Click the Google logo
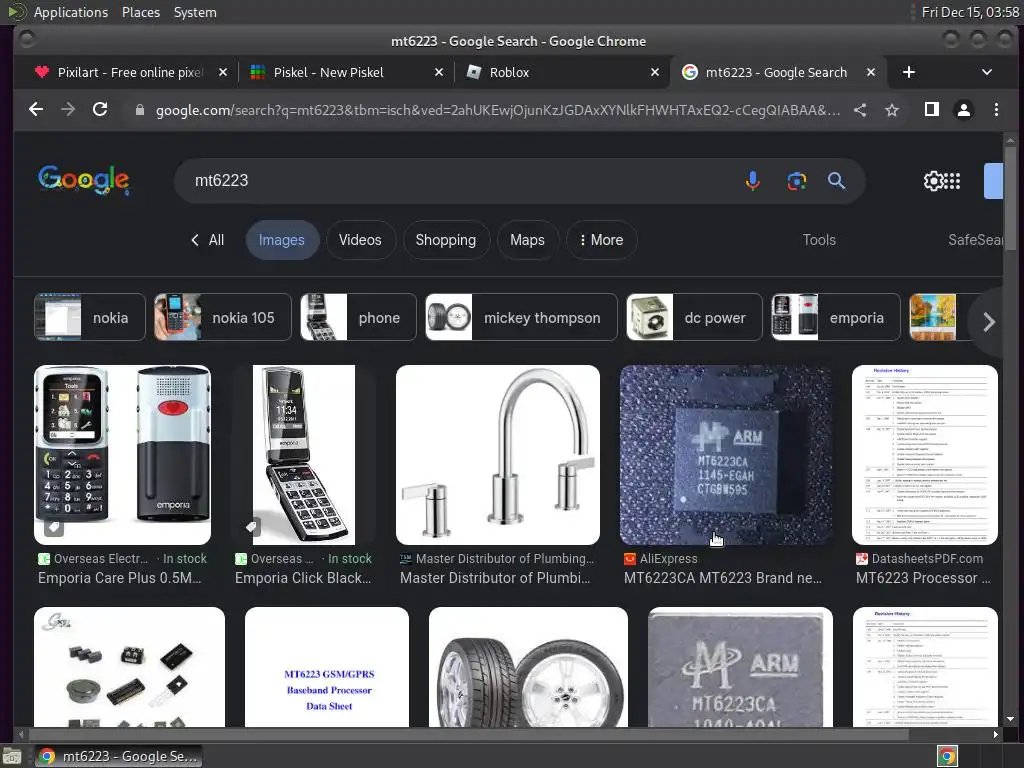1024x768 pixels. point(84,180)
